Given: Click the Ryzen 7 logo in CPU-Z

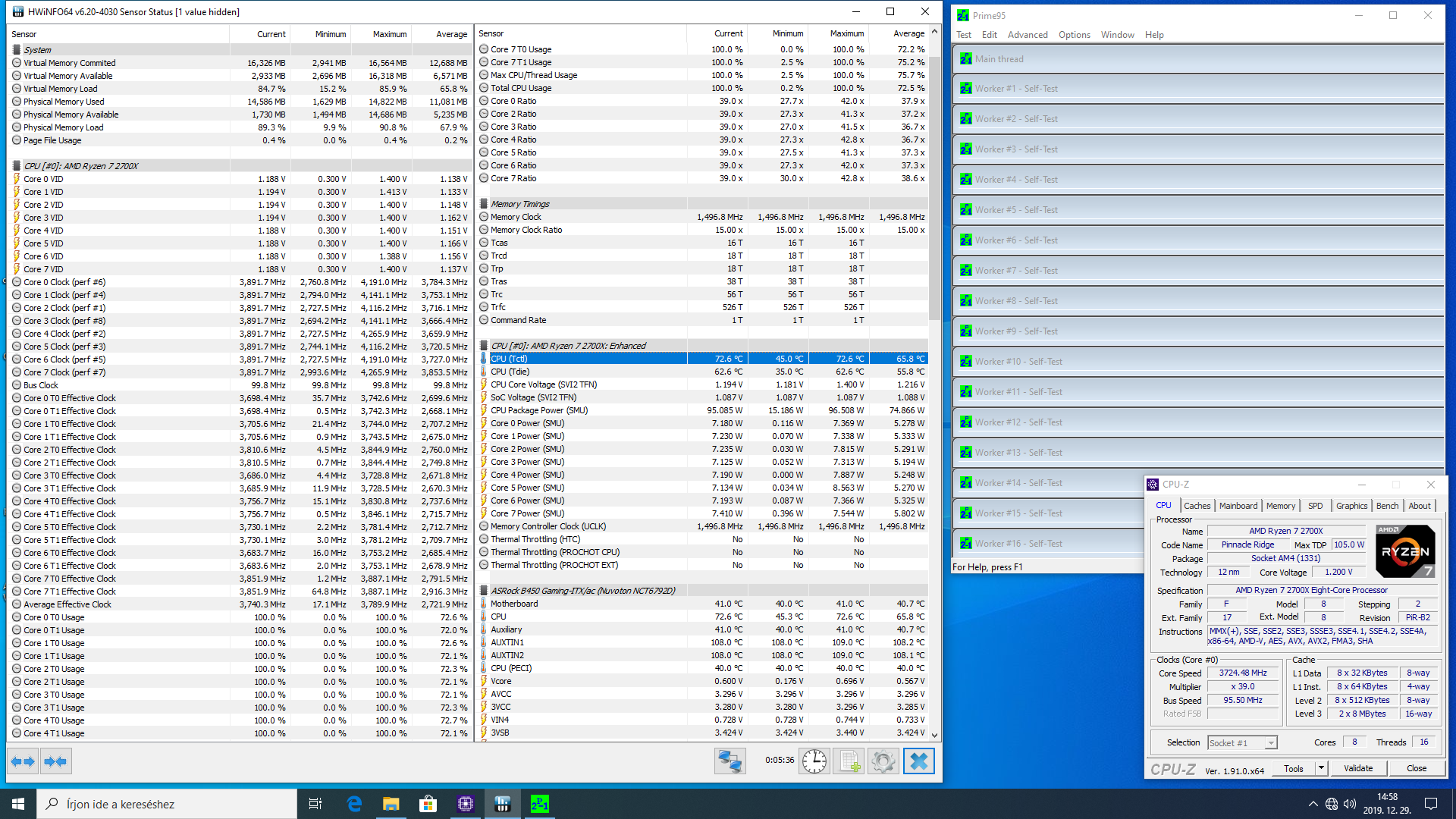Looking at the screenshot, I should (x=1405, y=551).
